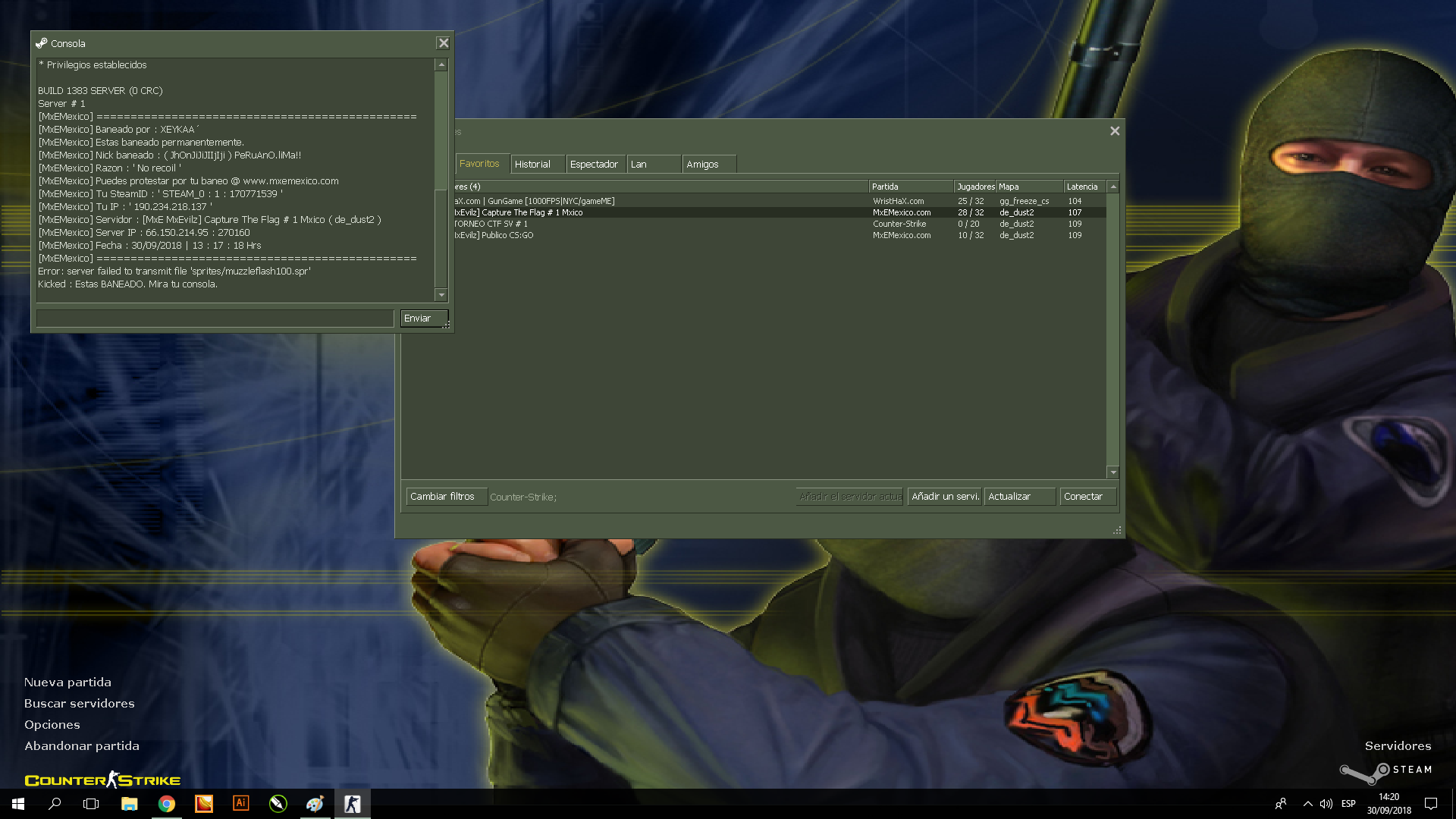Viewport: 1456px width, 819px height.
Task: Click the console scrollbar down arrow
Action: point(441,295)
